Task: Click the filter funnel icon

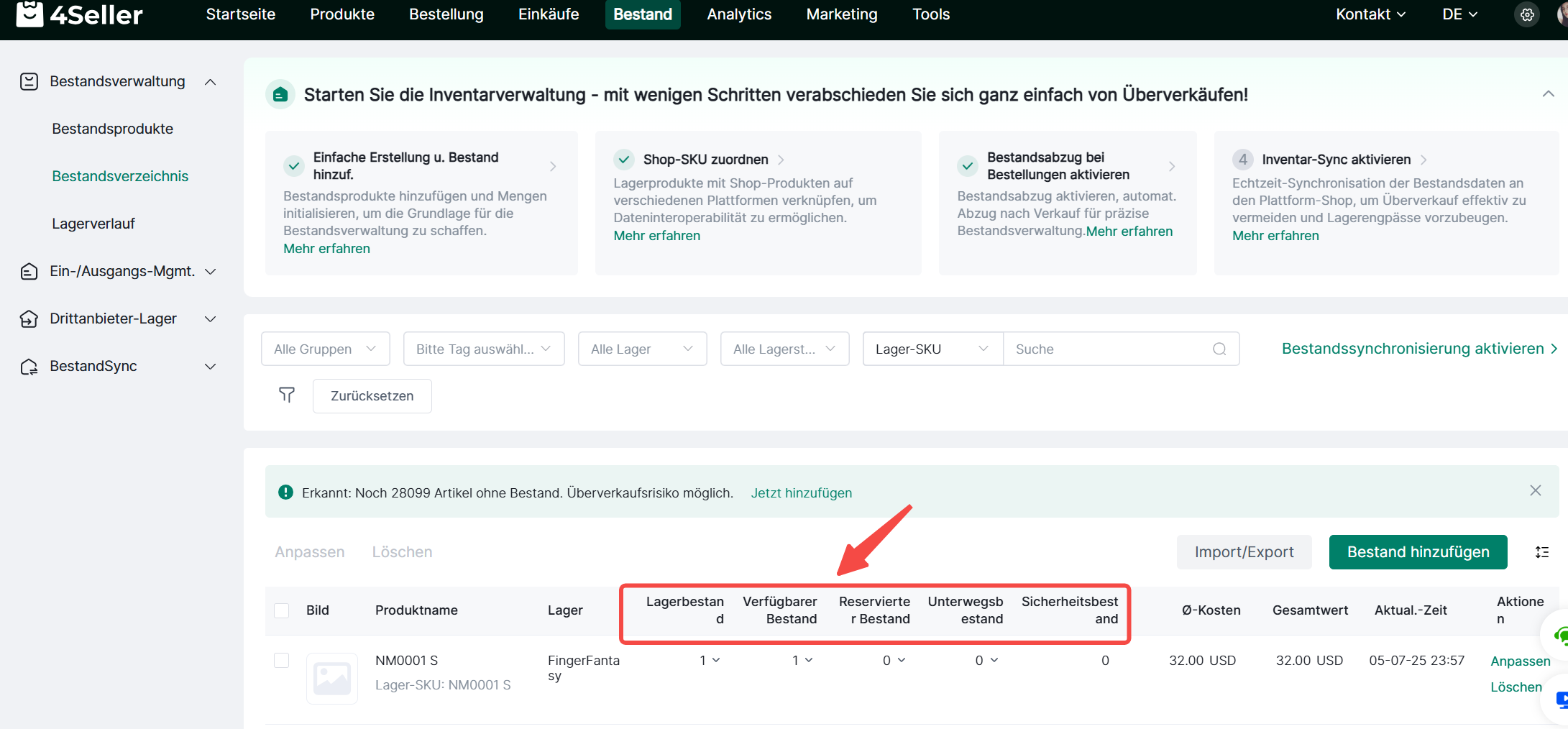Action: (x=287, y=395)
